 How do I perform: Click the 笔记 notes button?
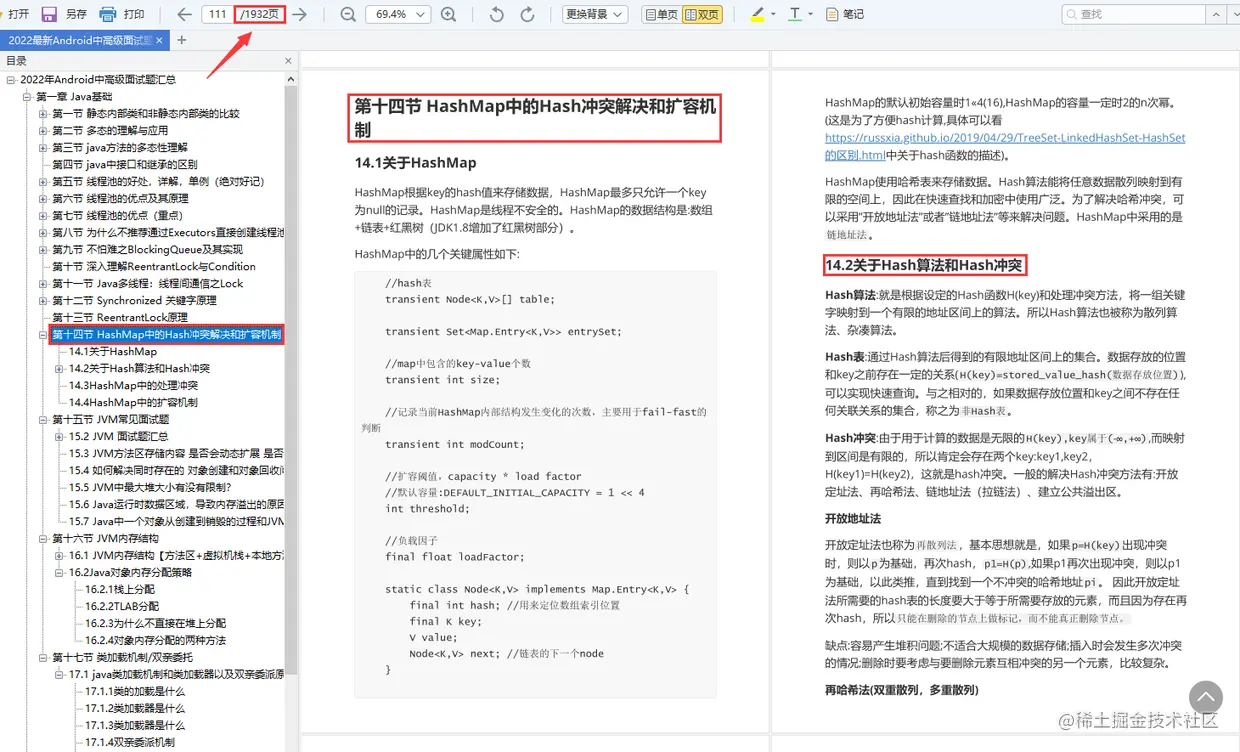click(x=844, y=14)
